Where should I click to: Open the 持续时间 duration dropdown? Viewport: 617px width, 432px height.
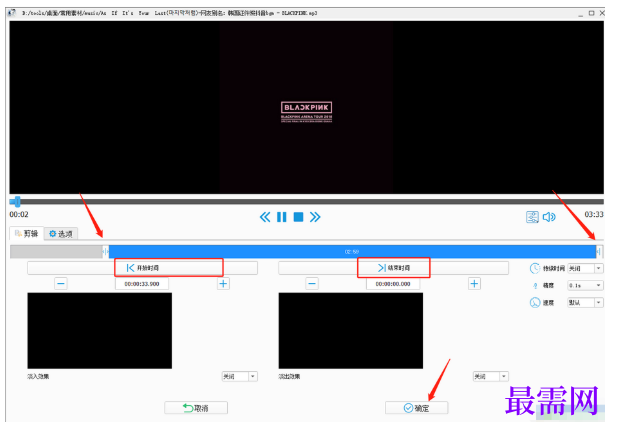click(585, 268)
